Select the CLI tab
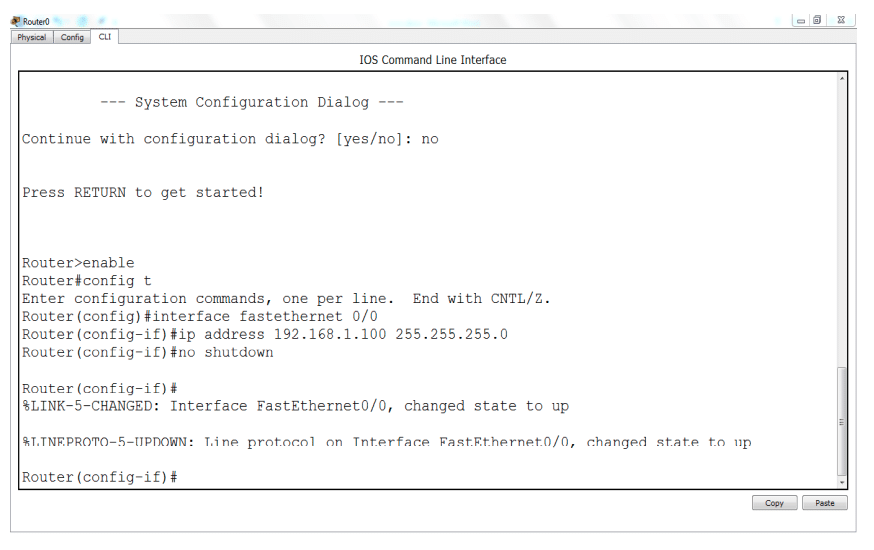Viewport: 874px width, 550px height. [x=105, y=37]
